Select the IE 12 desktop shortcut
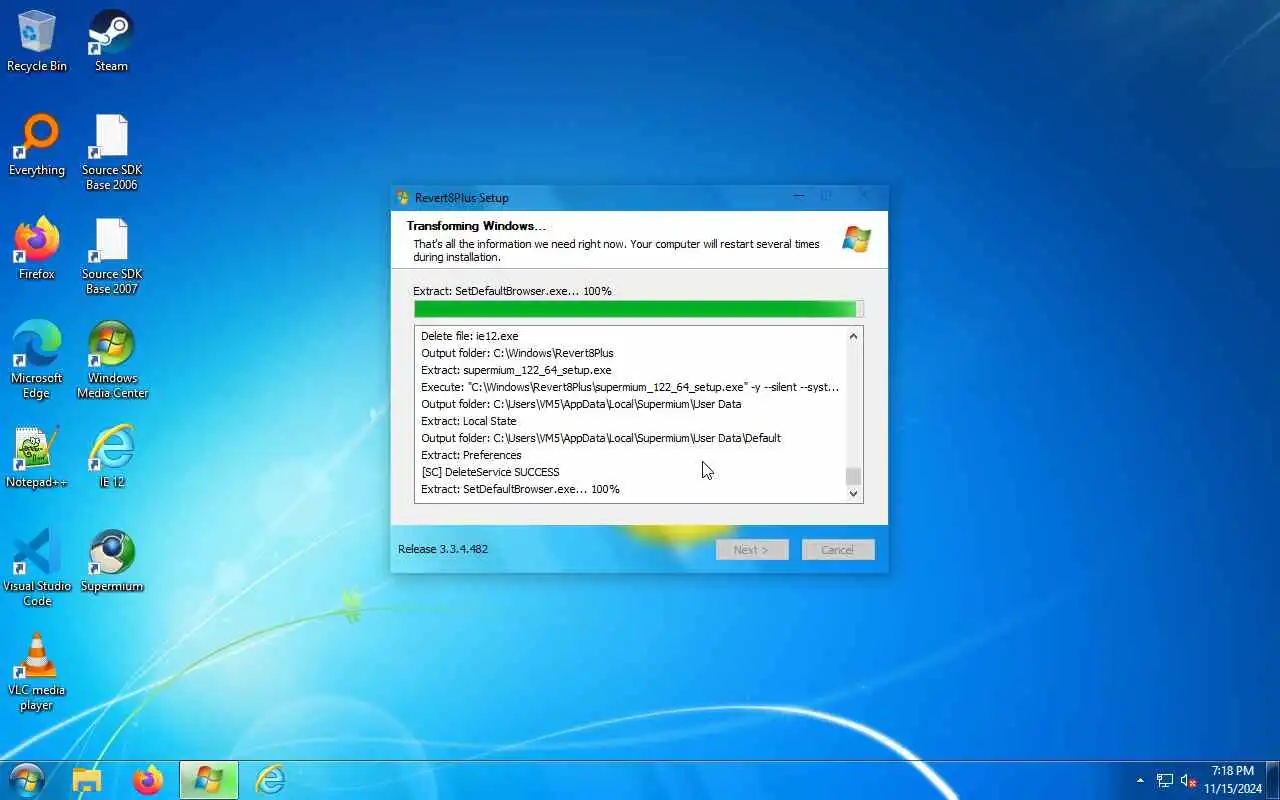 point(111,458)
